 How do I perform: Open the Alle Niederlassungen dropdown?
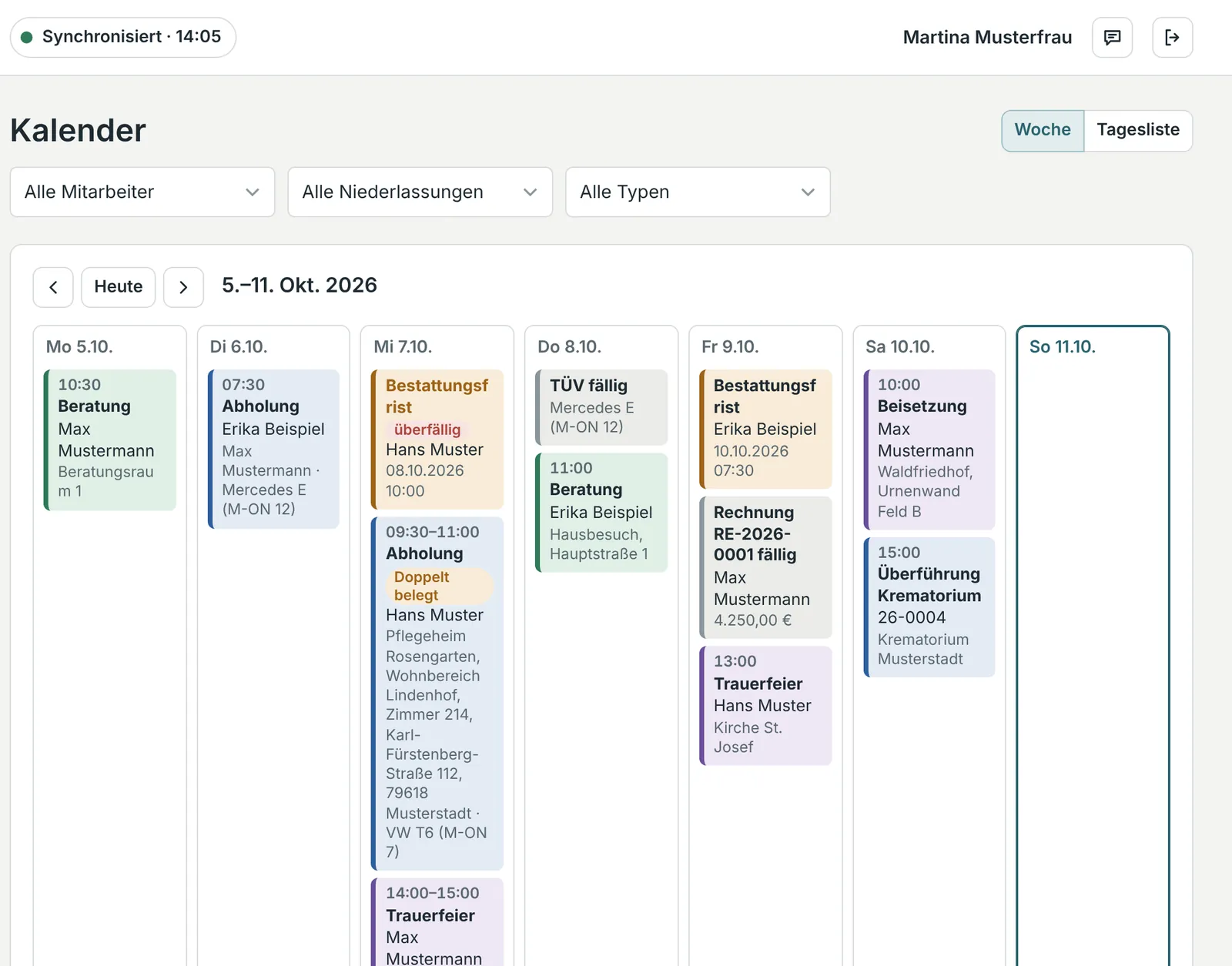point(420,192)
